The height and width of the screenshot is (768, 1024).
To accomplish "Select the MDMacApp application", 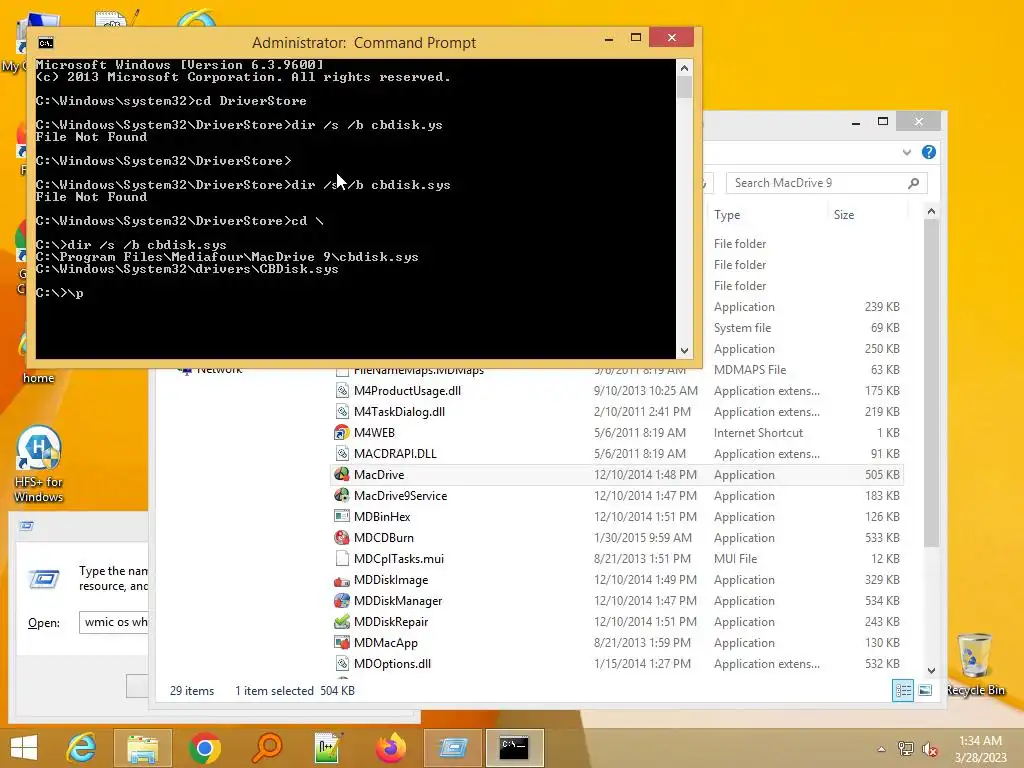I will [617, 643].
